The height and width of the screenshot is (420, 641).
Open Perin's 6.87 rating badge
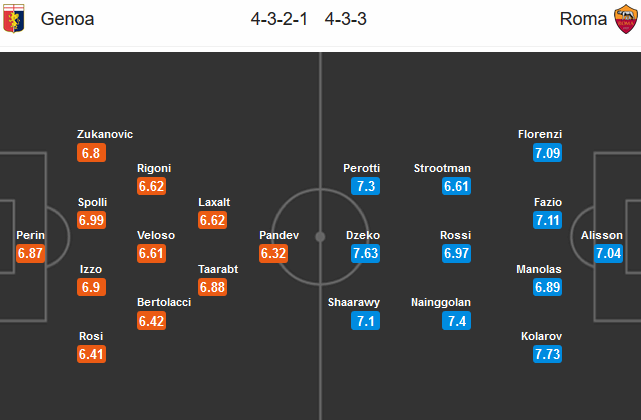(32, 254)
